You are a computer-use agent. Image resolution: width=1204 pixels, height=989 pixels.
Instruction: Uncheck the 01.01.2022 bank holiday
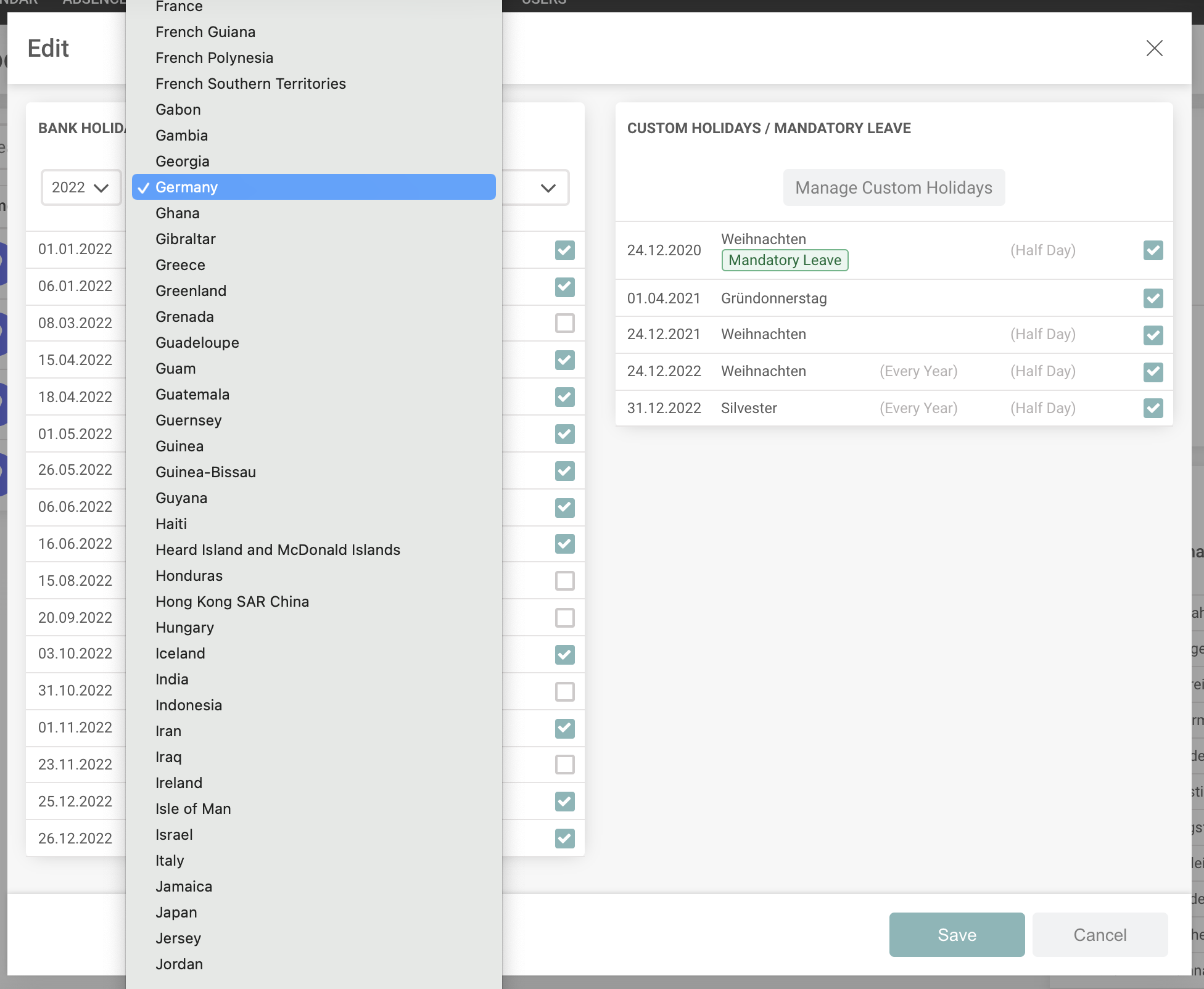[564, 250]
